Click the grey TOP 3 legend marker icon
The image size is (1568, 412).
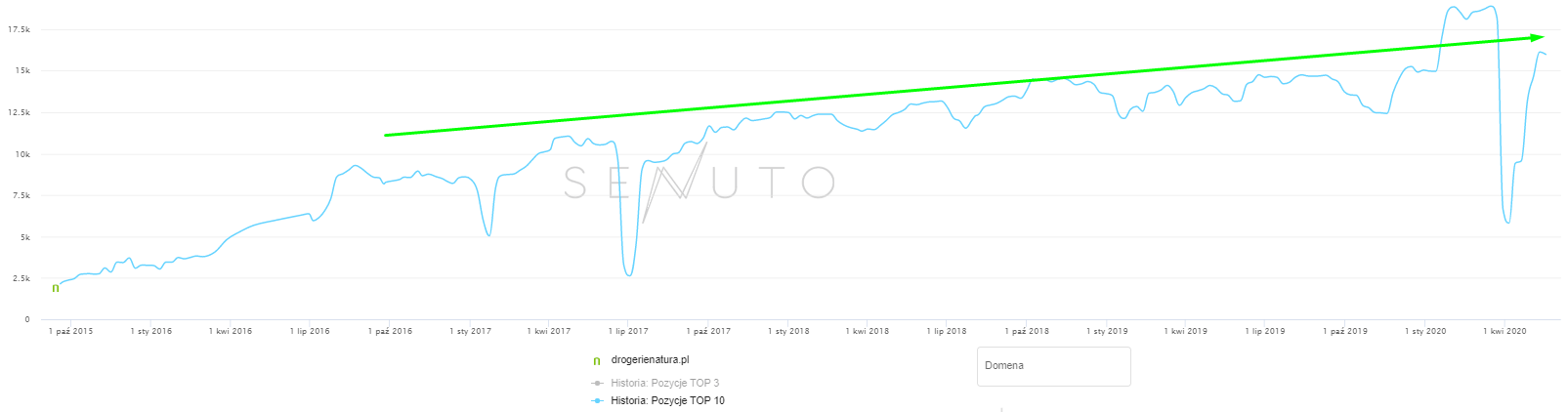coord(597,383)
